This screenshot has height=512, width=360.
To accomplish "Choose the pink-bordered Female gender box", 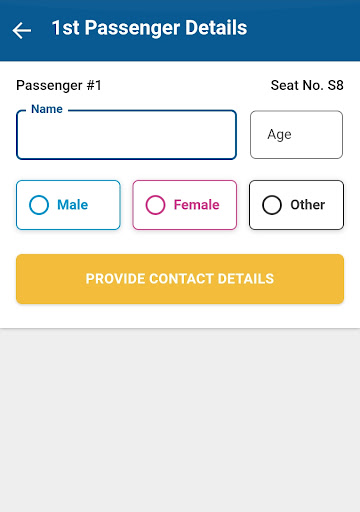I will tap(185, 205).
